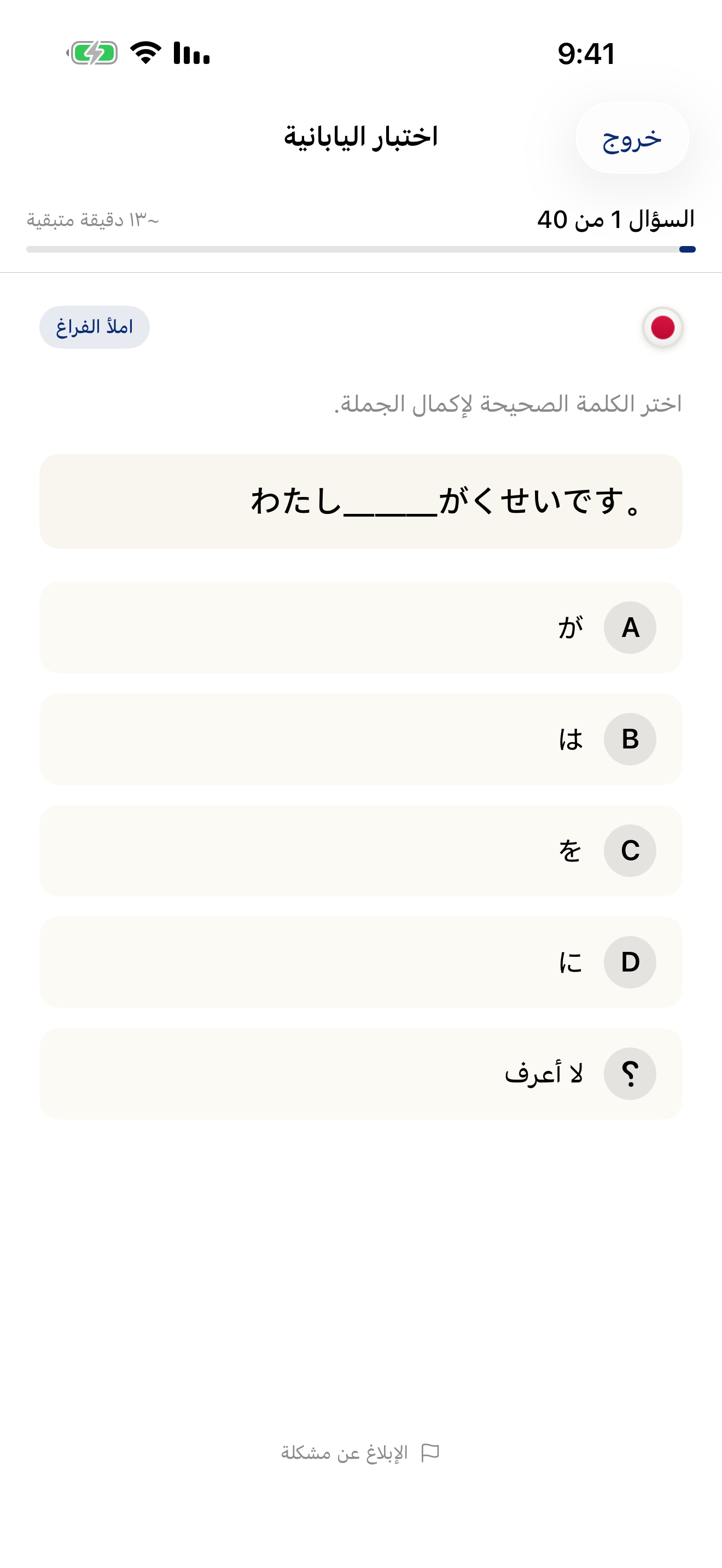Viewport: 722px width, 1568px height.
Task: Click the circled letter A icon
Action: coord(630,628)
